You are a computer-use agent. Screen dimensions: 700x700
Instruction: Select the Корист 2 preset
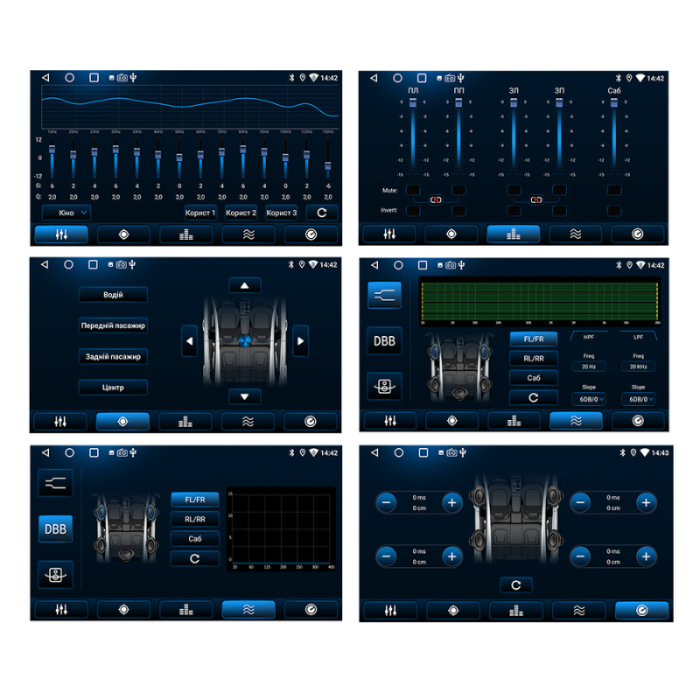point(241,213)
